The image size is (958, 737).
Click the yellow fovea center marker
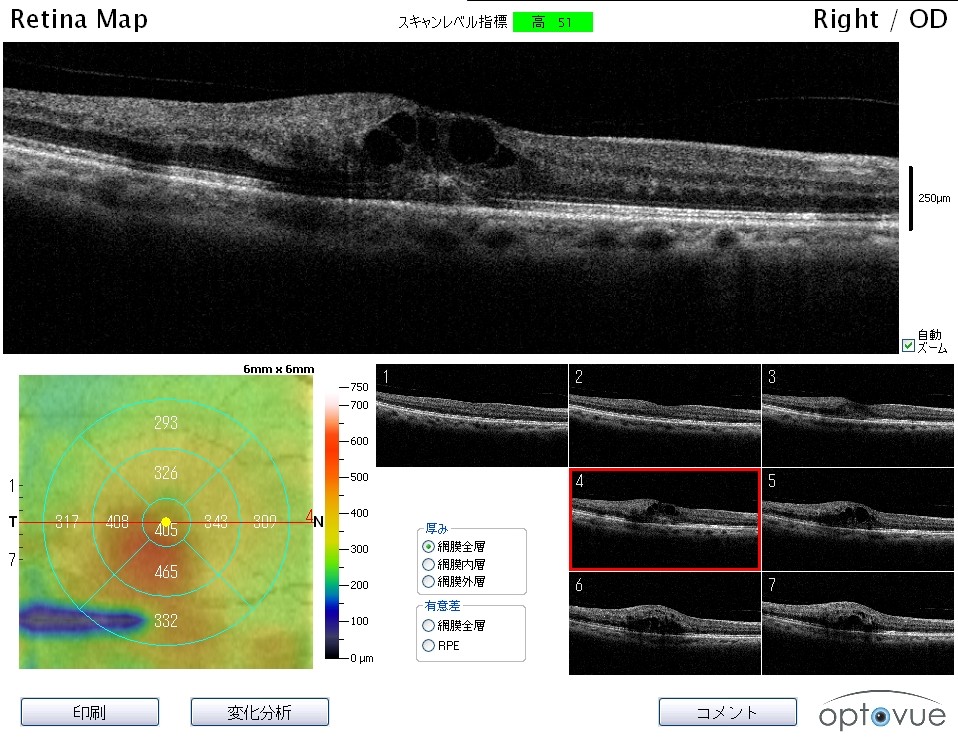click(166, 522)
